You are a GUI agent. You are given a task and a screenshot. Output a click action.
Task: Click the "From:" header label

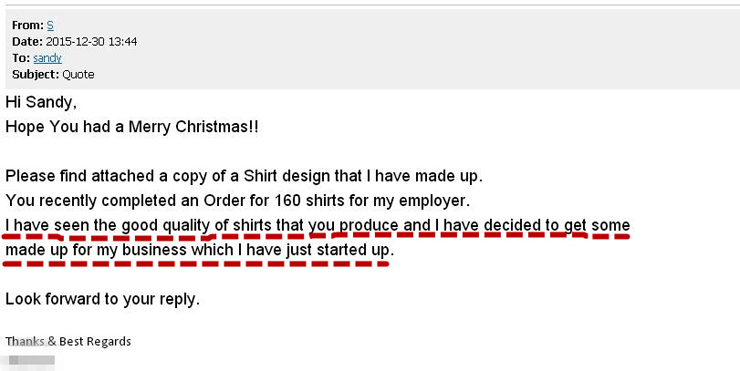pyautogui.click(x=28, y=25)
